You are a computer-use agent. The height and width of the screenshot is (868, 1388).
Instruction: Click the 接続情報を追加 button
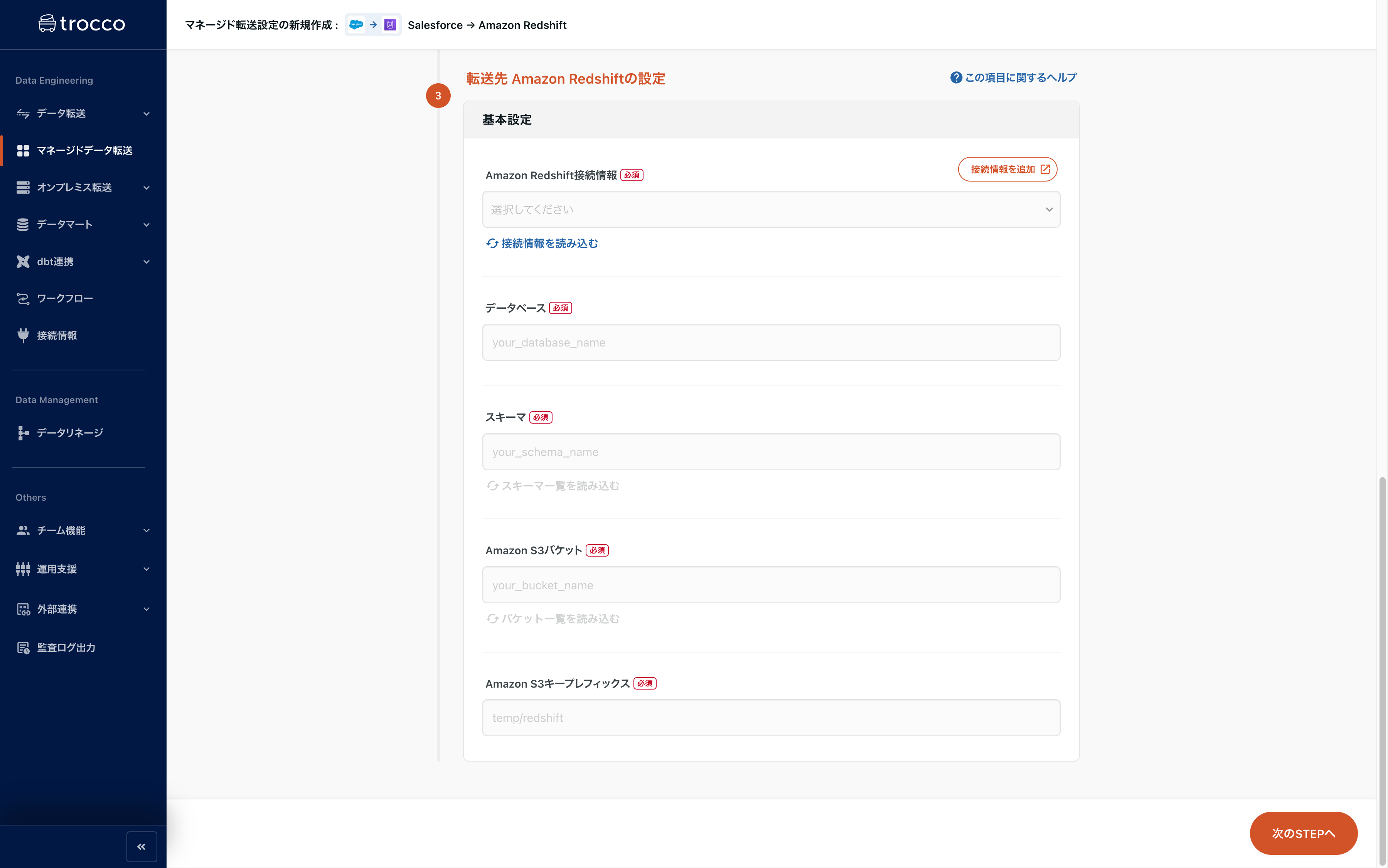click(x=1007, y=169)
